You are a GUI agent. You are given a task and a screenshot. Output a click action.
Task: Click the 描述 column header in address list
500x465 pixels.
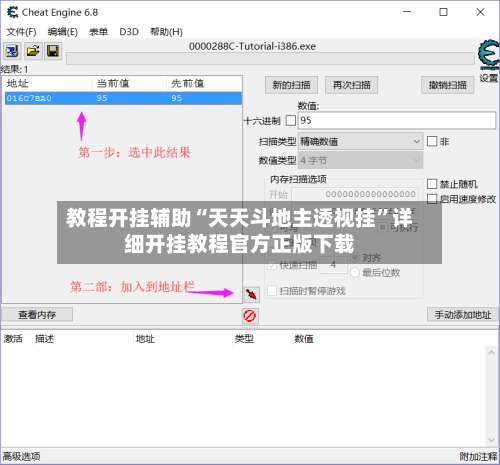point(44,339)
